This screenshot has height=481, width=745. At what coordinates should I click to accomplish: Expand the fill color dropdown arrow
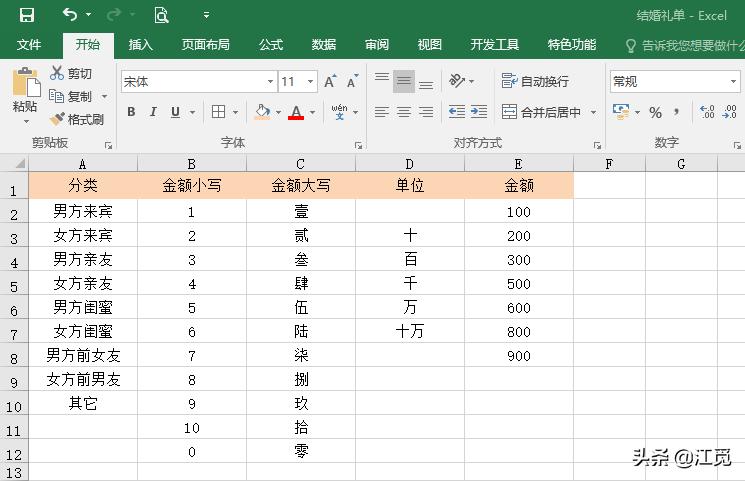(x=278, y=113)
